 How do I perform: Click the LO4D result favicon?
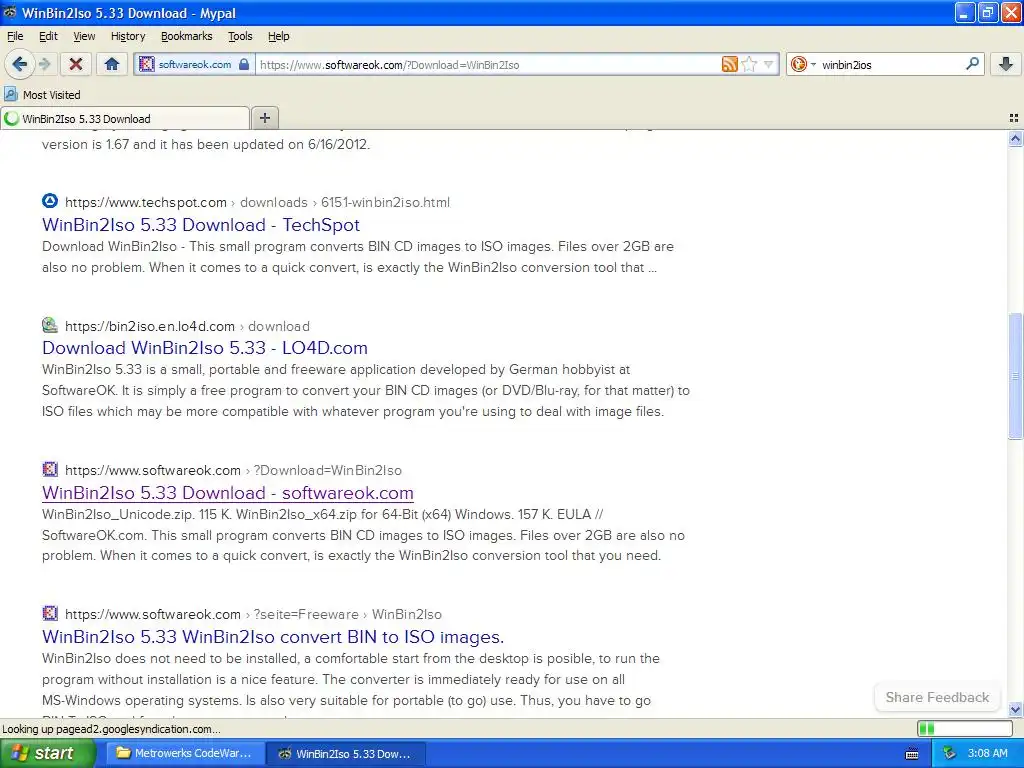point(50,325)
